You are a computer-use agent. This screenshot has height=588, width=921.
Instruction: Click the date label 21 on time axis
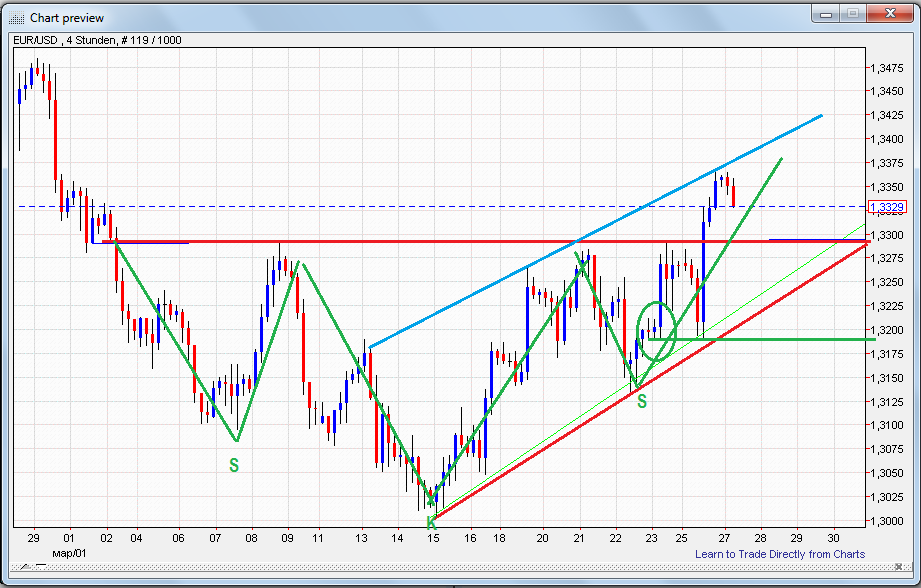(x=579, y=538)
